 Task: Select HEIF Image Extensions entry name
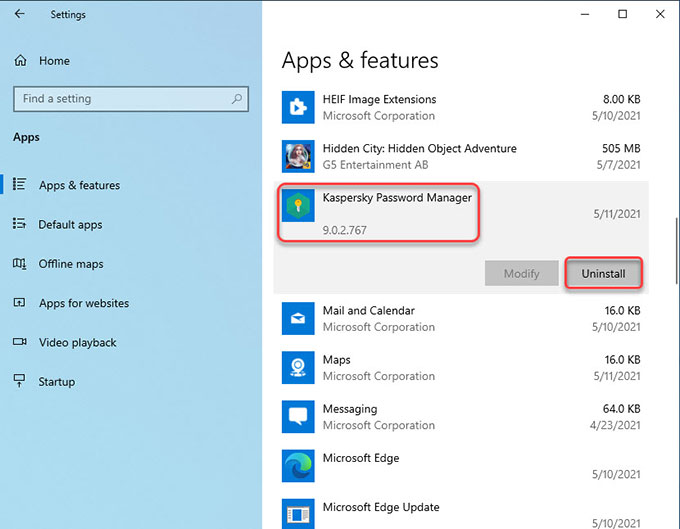[x=379, y=99]
